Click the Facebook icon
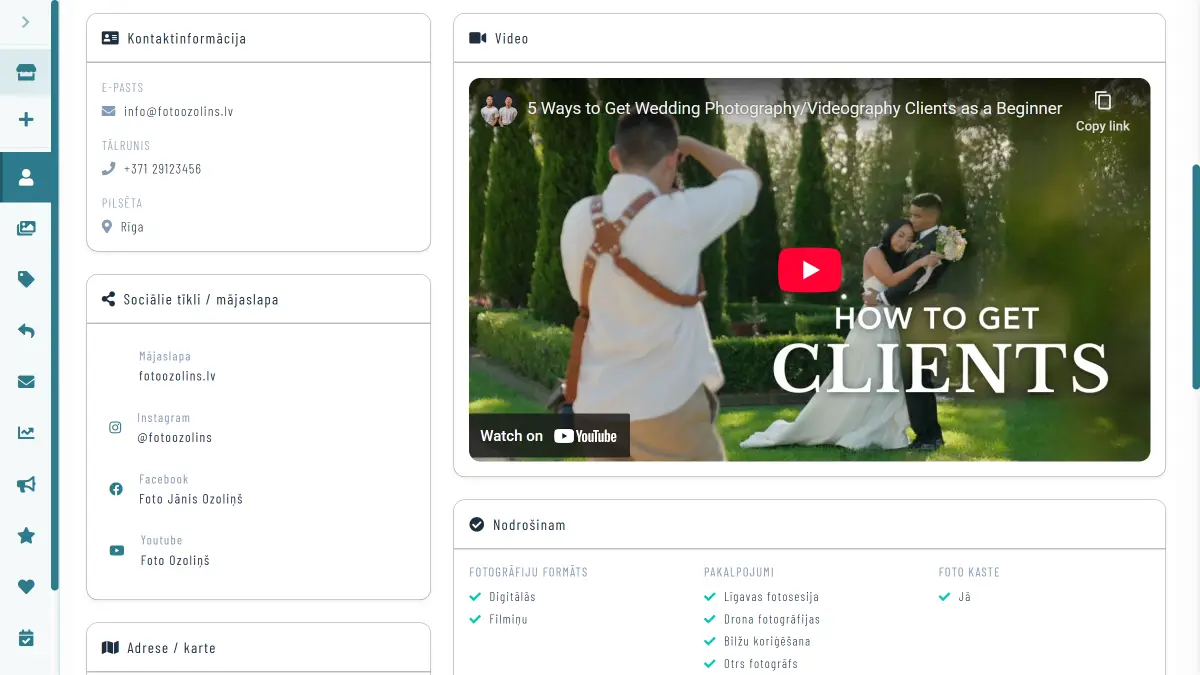1200x675 pixels. (116, 489)
